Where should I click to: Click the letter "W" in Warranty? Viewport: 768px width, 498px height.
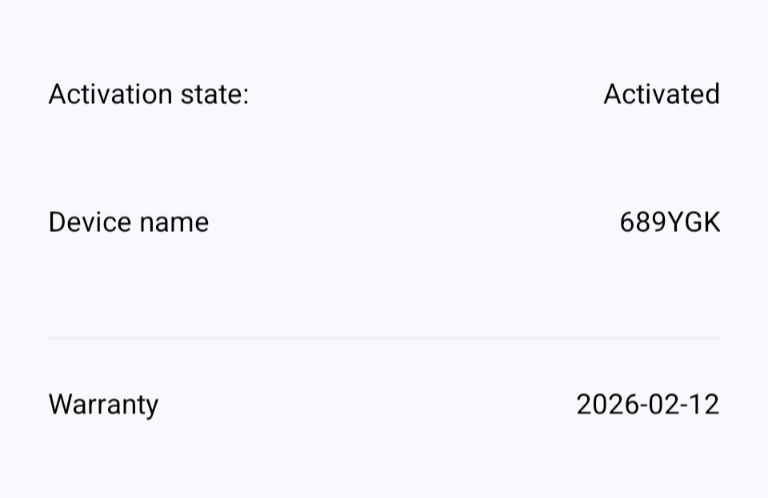tap(59, 405)
